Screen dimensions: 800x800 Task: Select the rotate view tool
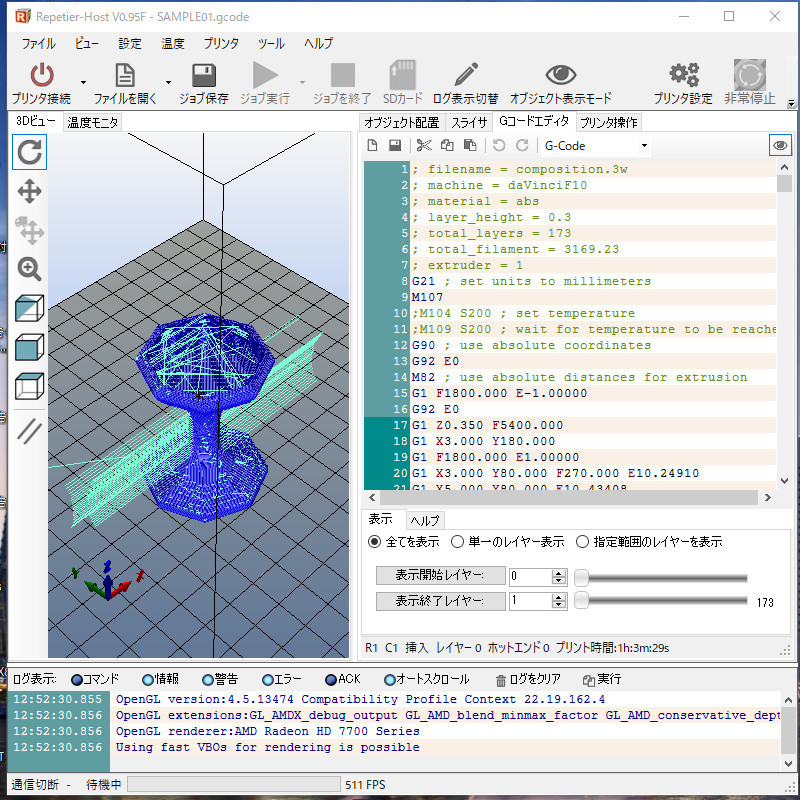tap(30, 152)
